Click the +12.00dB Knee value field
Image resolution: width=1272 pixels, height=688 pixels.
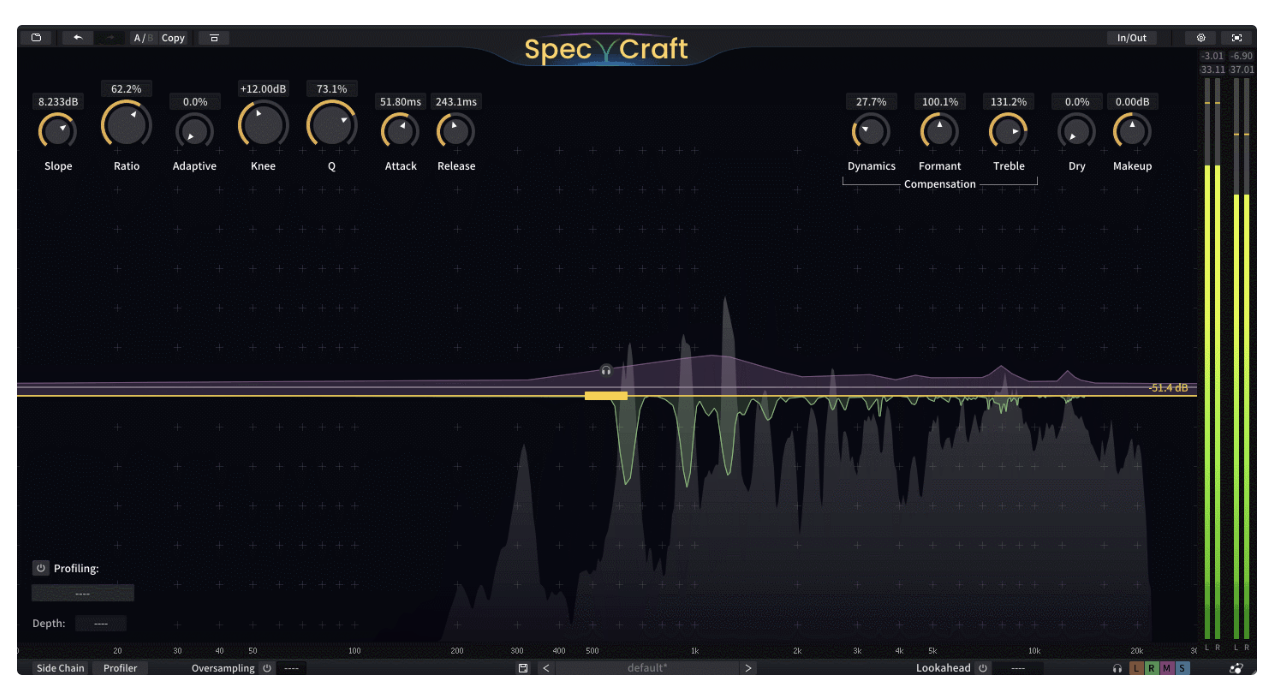[x=263, y=89]
